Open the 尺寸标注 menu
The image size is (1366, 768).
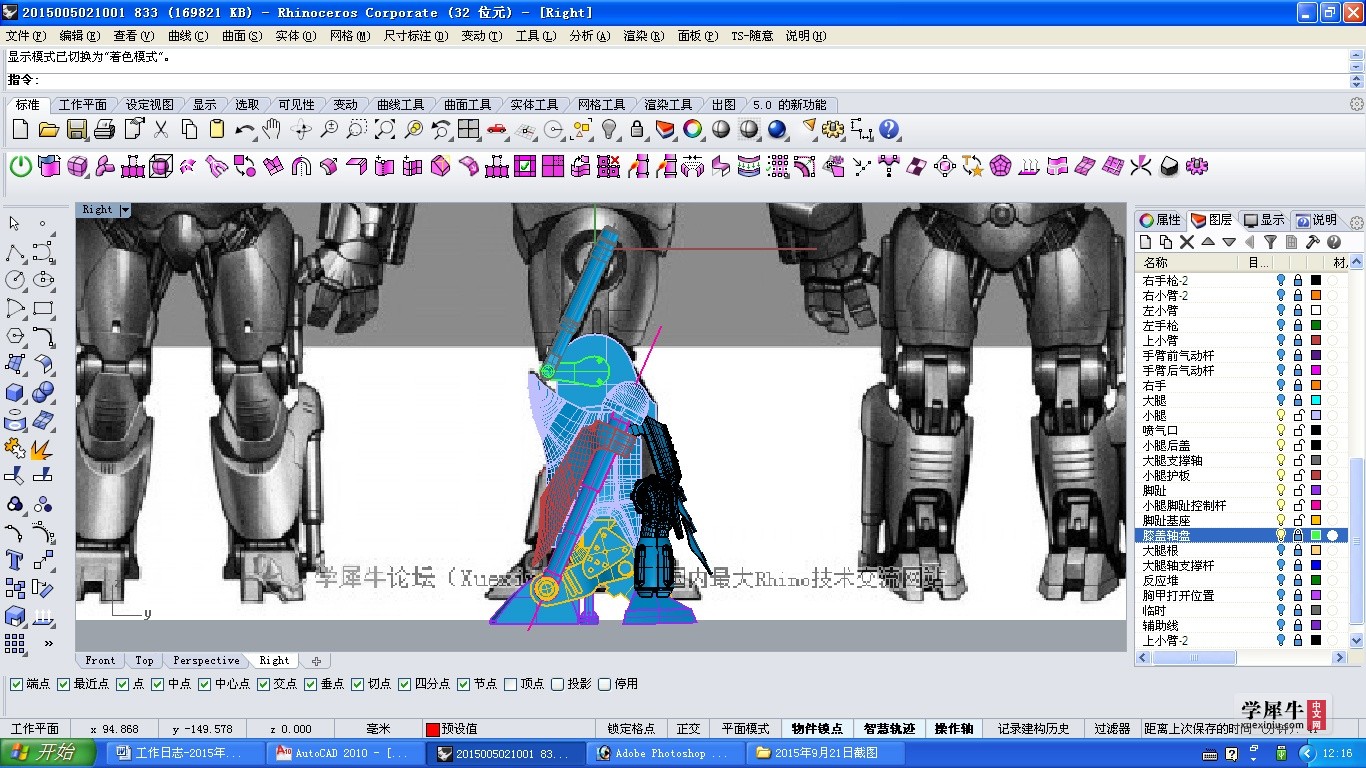click(x=416, y=35)
